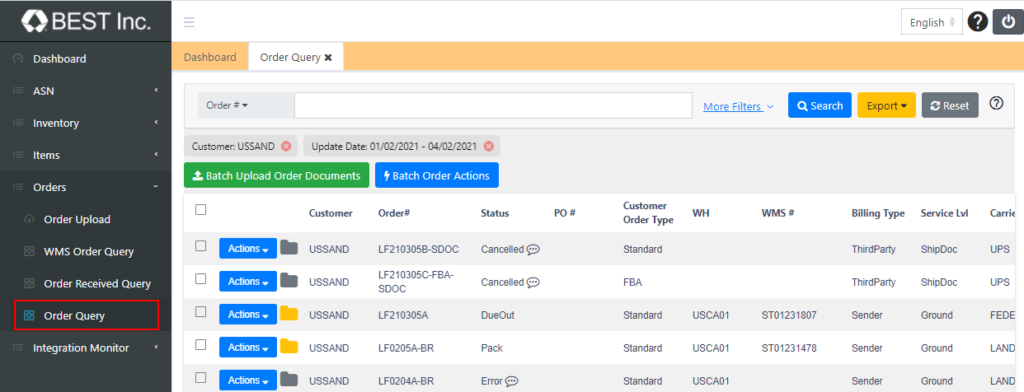Check the row checkbox for LF210305A
The width and height of the screenshot is (1024, 392).
[201, 312]
